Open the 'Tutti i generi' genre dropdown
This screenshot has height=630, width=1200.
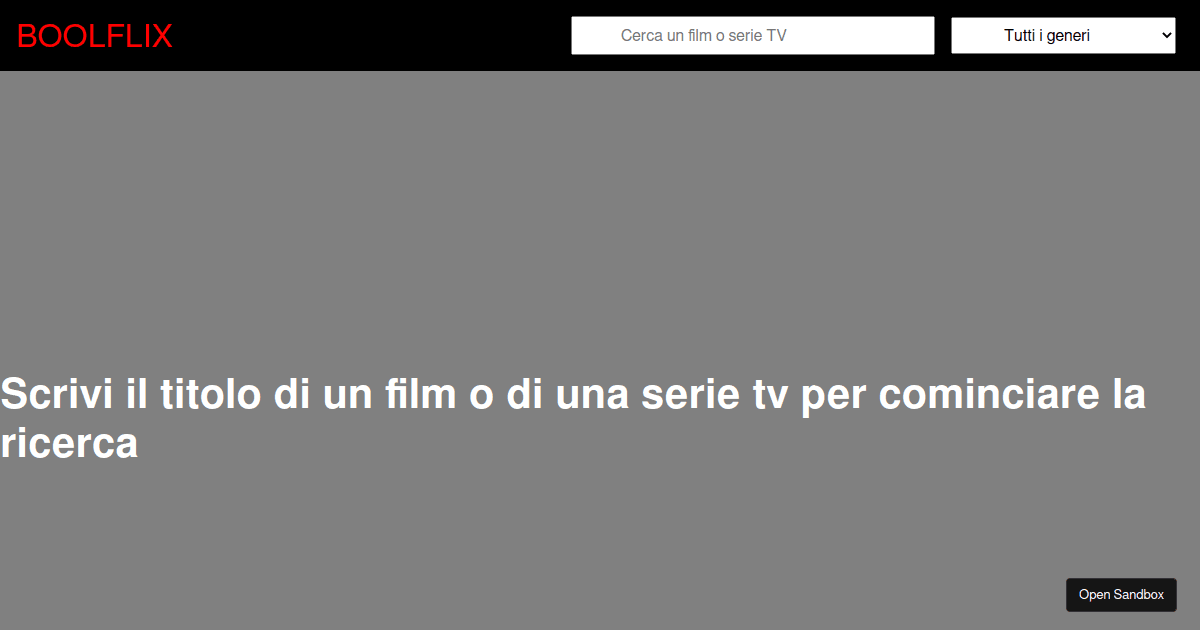[1063, 35]
